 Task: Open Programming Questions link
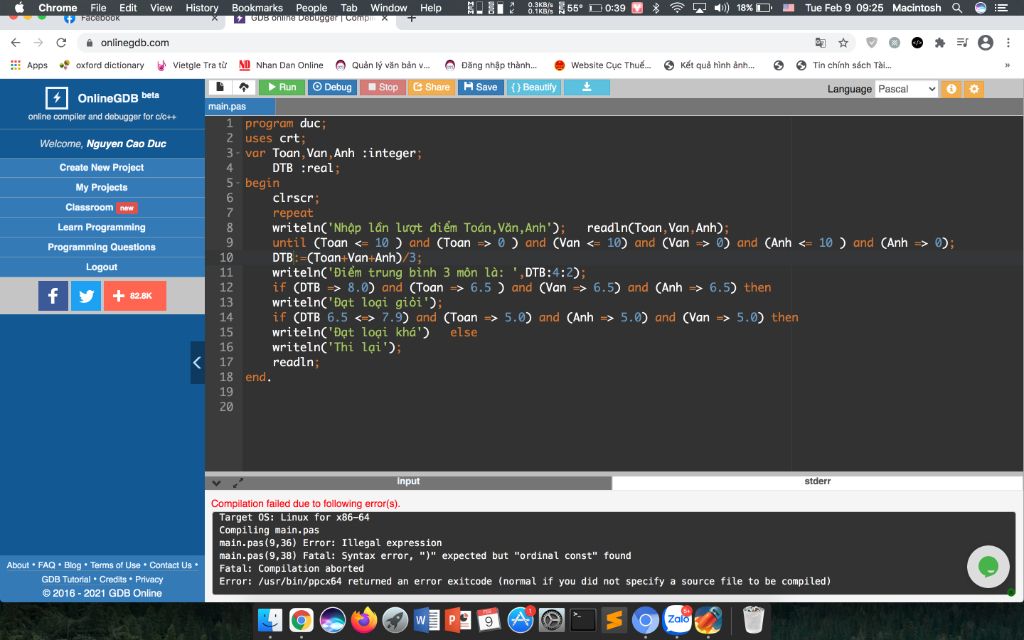[x=102, y=247]
